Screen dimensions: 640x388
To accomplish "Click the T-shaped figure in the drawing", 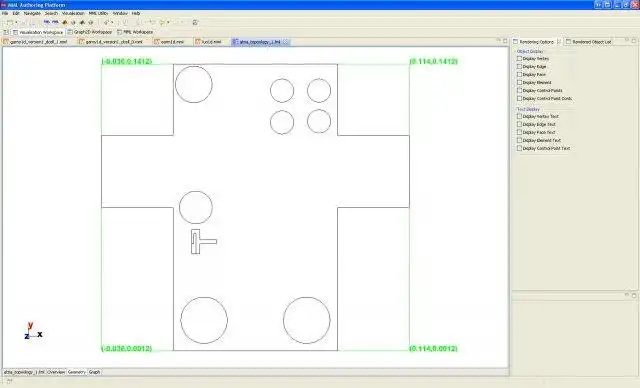I will pyautogui.click(x=204, y=242).
